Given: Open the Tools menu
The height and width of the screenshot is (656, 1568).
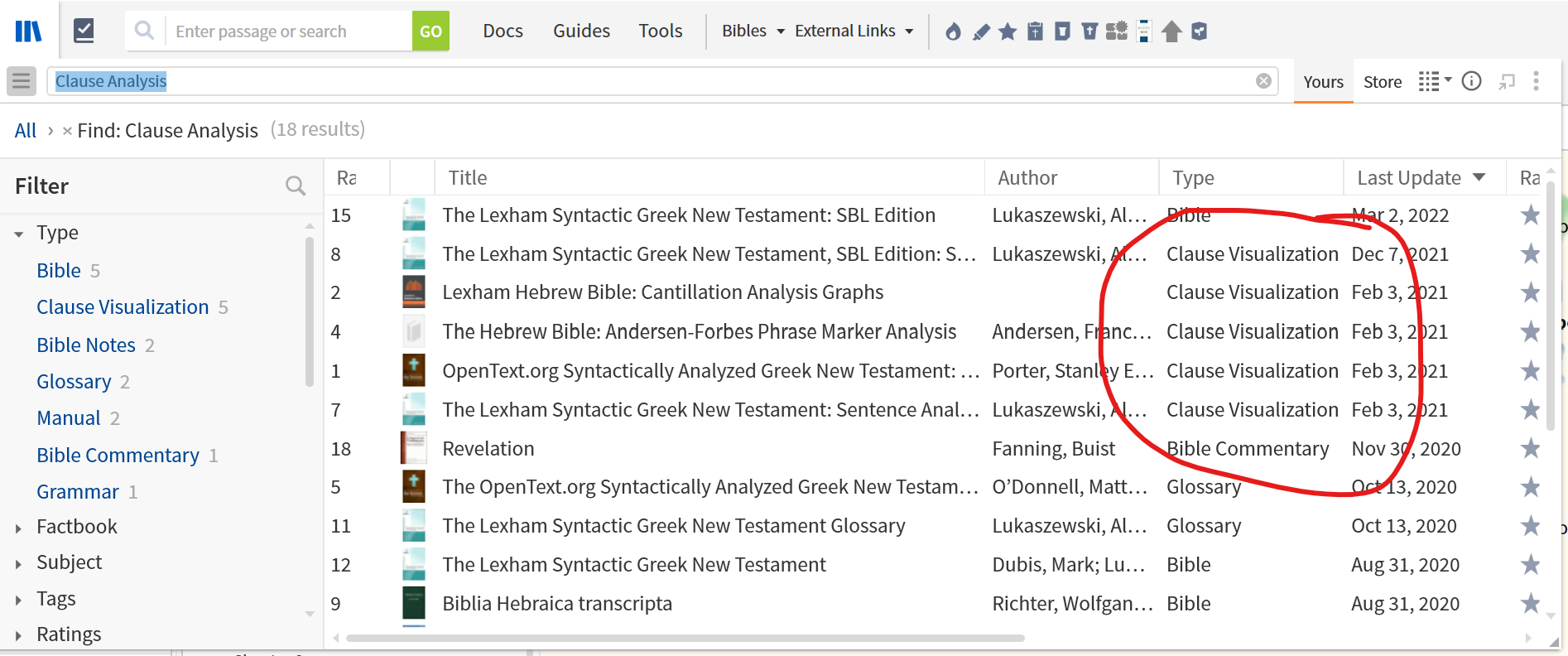Looking at the screenshot, I should pyautogui.click(x=660, y=31).
